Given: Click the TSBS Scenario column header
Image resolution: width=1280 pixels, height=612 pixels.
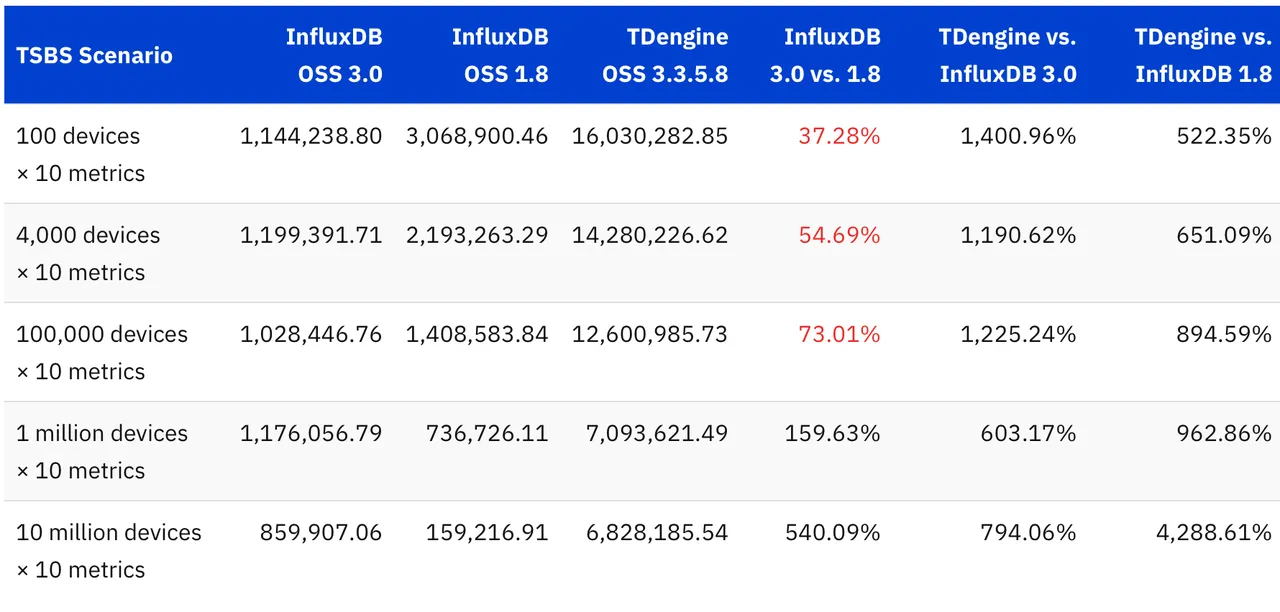Looking at the screenshot, I should tap(94, 55).
